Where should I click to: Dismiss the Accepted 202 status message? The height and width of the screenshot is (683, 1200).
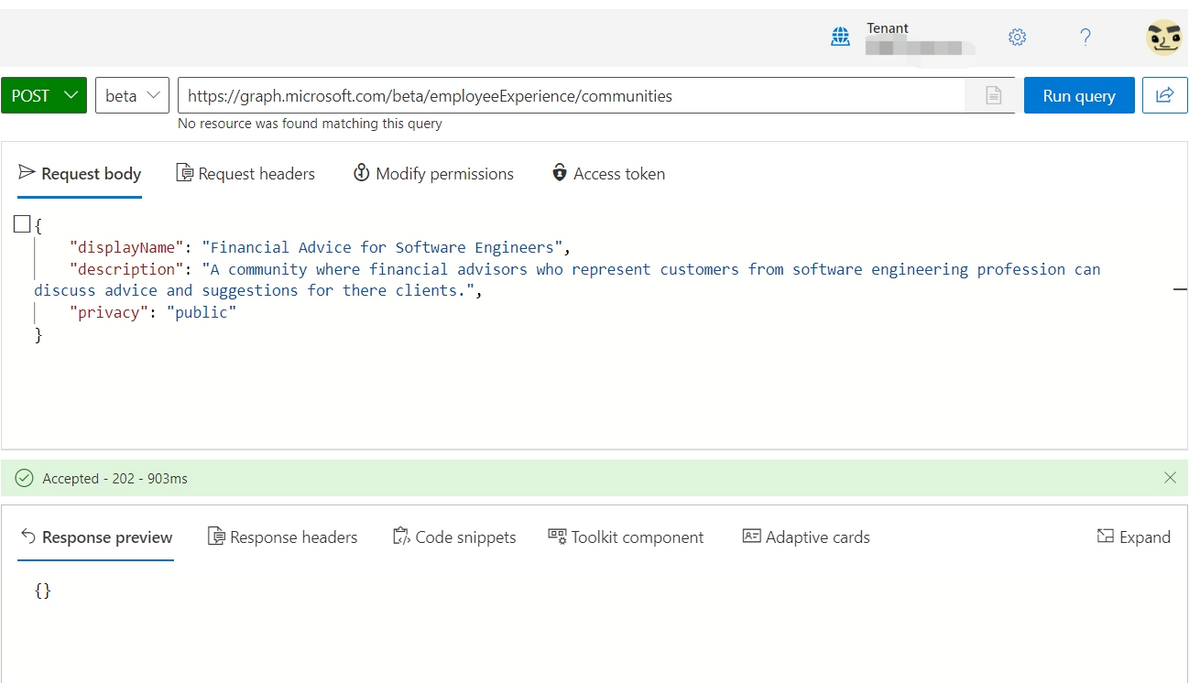click(x=1170, y=478)
